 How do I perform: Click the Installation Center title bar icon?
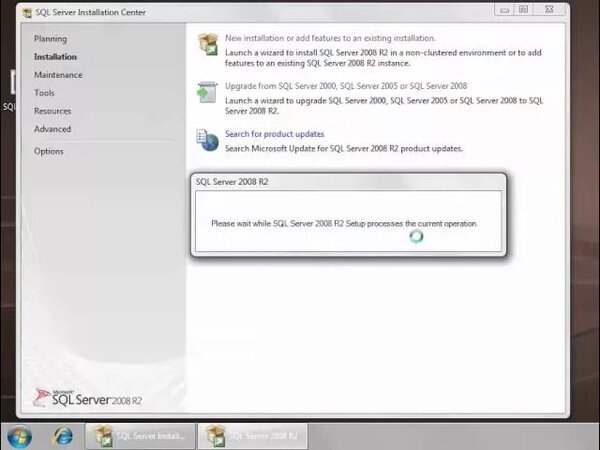(x=27, y=13)
